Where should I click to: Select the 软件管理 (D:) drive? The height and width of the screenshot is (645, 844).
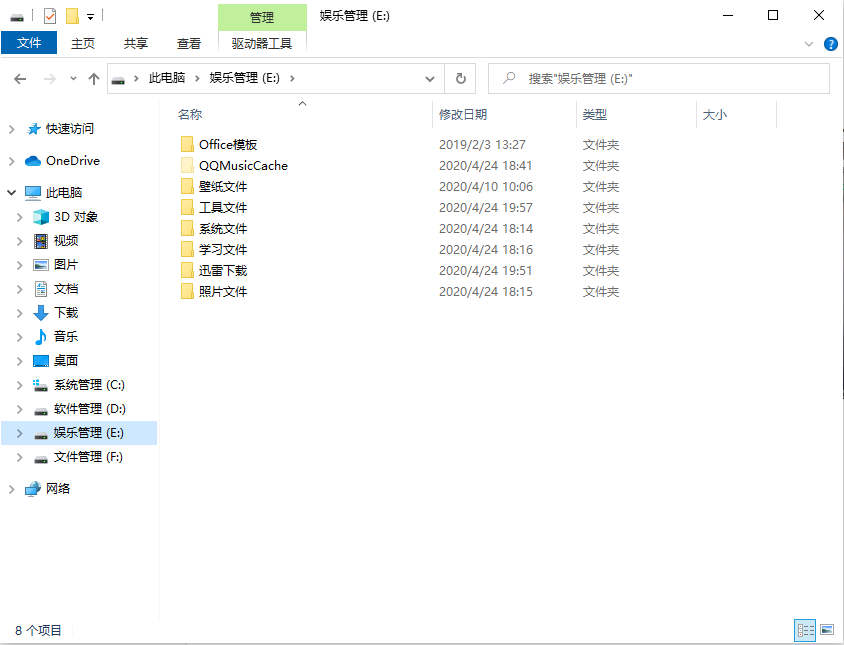[x=90, y=409]
